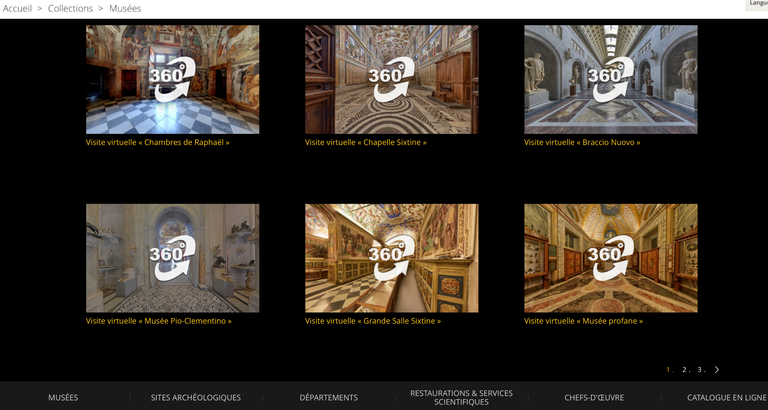Image resolution: width=768 pixels, height=410 pixels.
Task: Jump to pagination page 2
Action: point(685,370)
